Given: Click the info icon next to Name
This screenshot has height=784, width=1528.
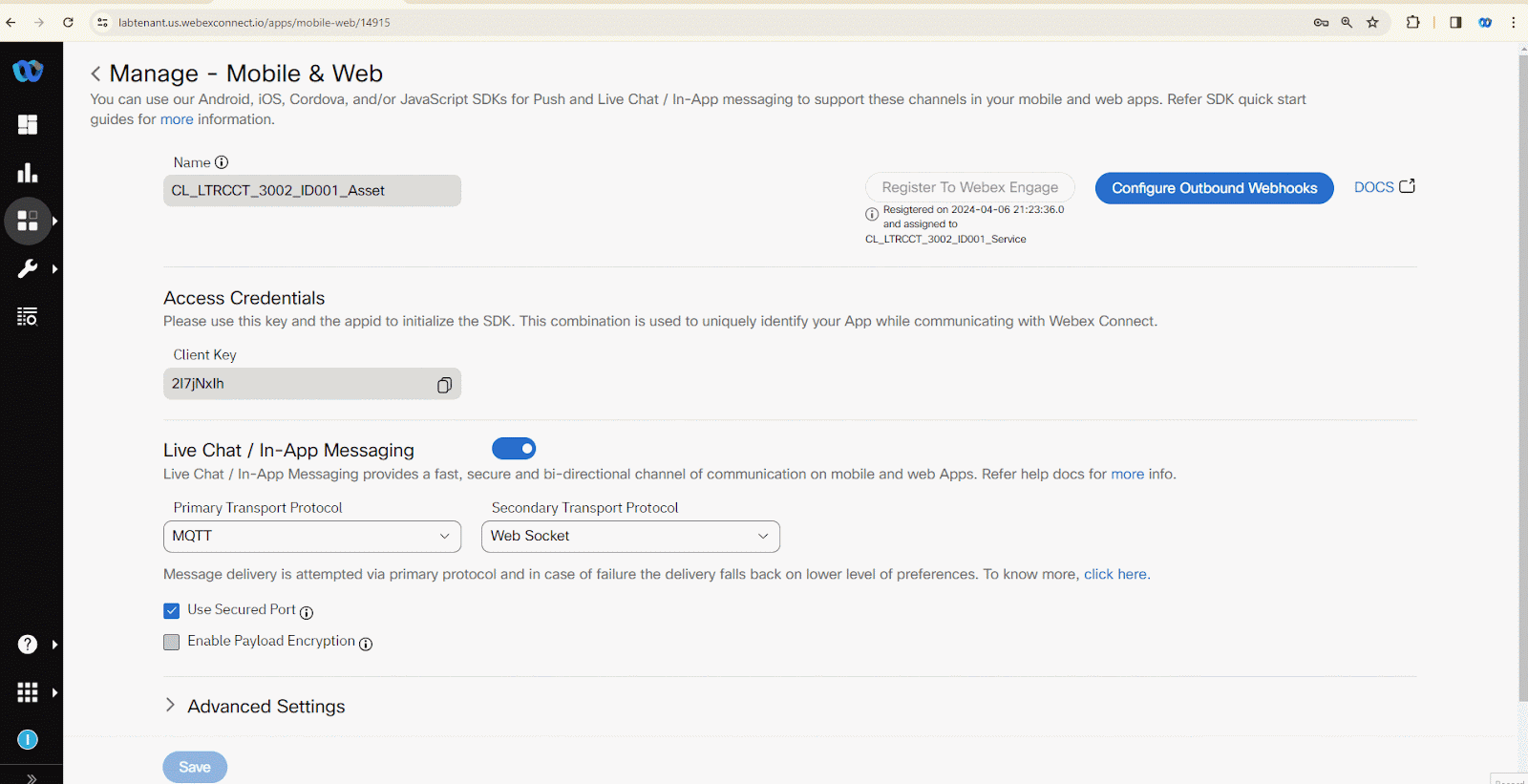Looking at the screenshot, I should [x=222, y=162].
